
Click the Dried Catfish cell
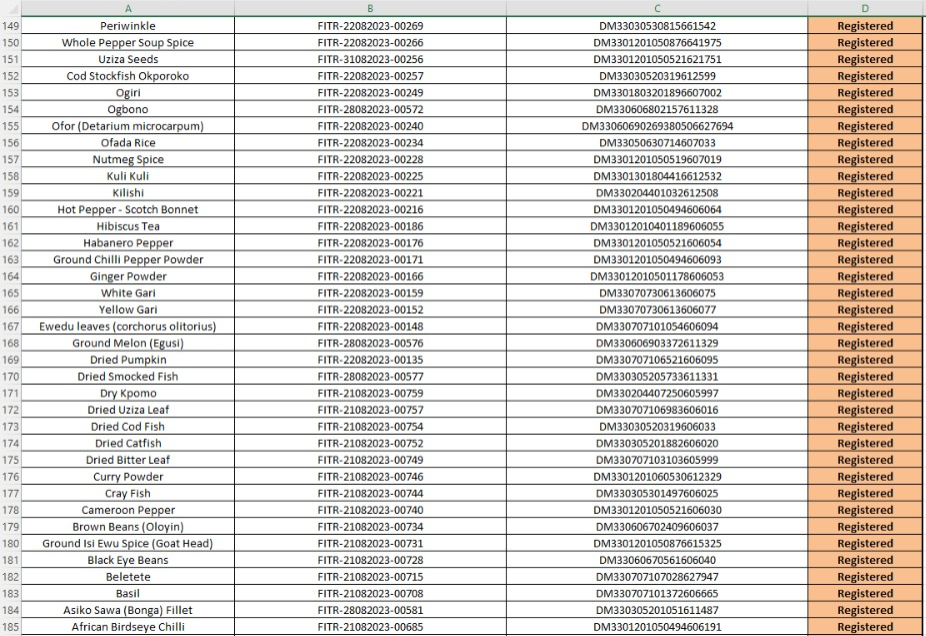(x=128, y=443)
